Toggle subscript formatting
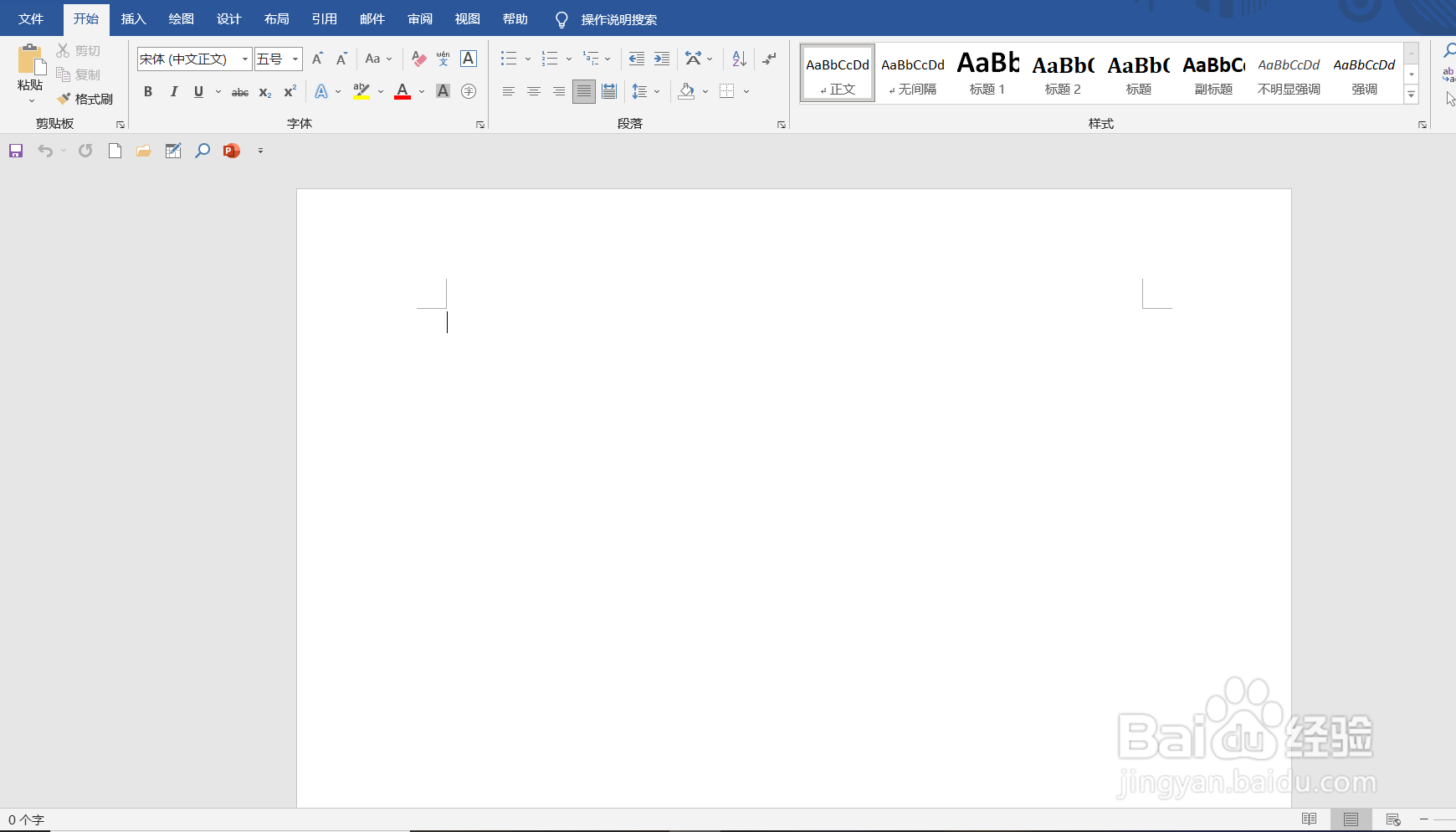The width and height of the screenshot is (1456, 832). [x=264, y=92]
